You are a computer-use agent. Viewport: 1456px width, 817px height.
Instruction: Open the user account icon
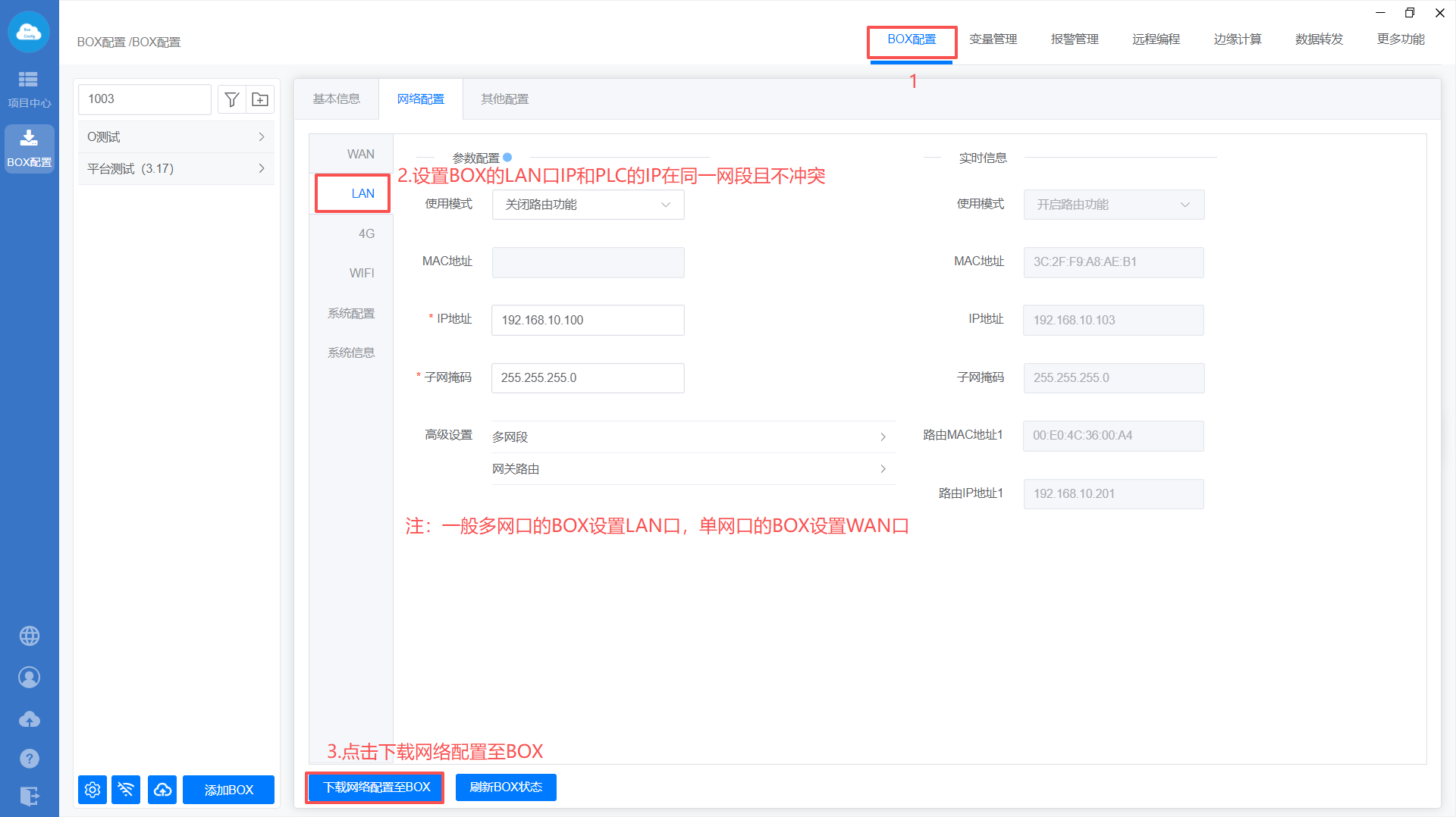click(x=30, y=678)
